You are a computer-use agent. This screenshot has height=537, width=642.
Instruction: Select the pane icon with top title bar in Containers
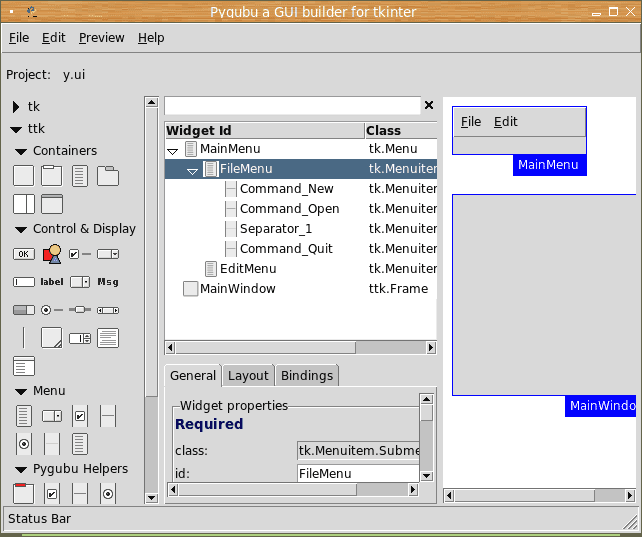tap(52, 204)
